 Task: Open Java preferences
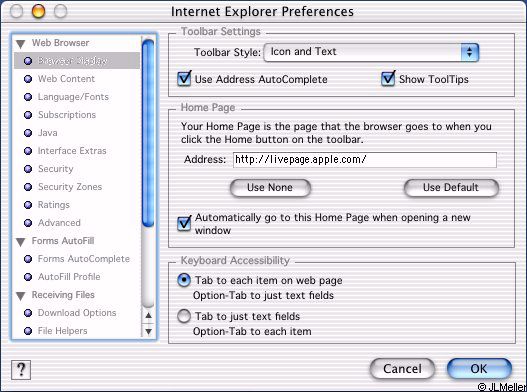(x=47, y=133)
